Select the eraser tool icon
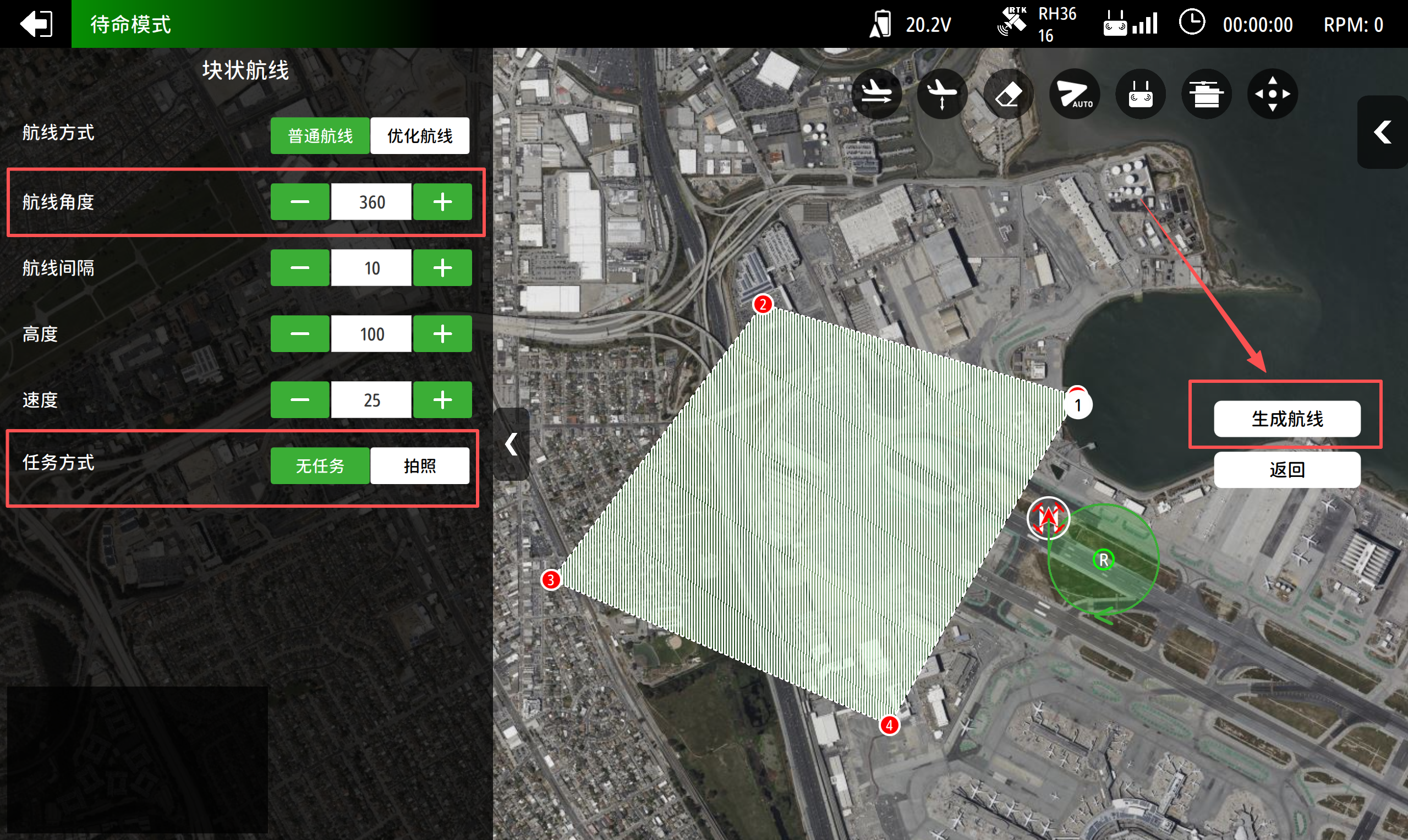This screenshot has width=1408, height=840. [1008, 94]
